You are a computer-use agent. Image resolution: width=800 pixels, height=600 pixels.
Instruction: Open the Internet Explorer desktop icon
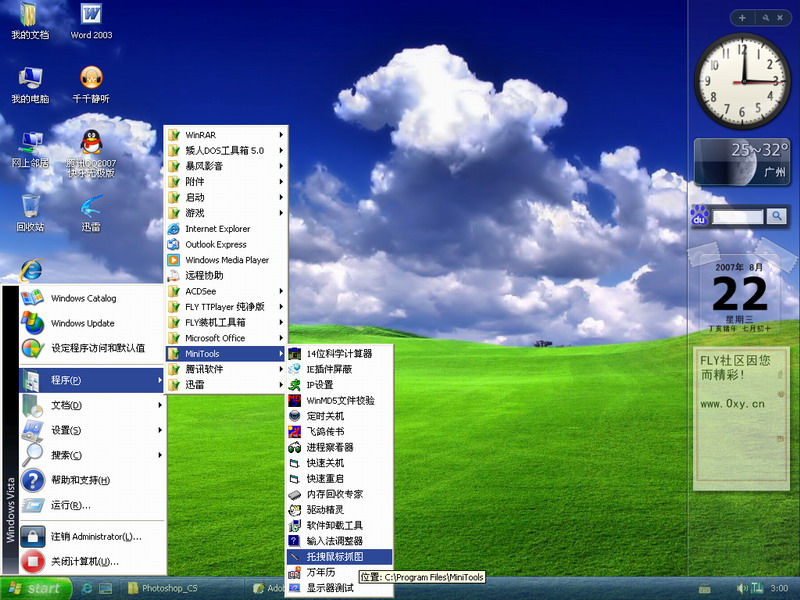tap(31, 269)
